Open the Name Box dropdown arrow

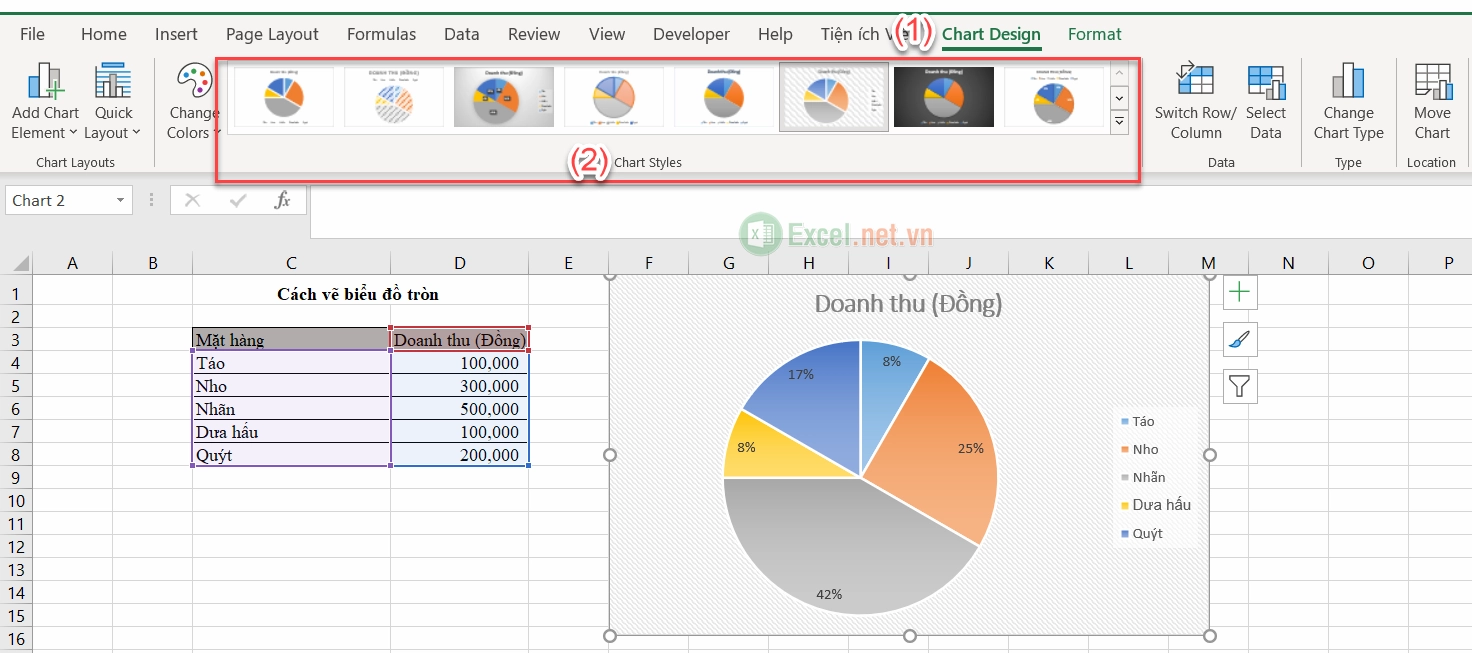120,201
